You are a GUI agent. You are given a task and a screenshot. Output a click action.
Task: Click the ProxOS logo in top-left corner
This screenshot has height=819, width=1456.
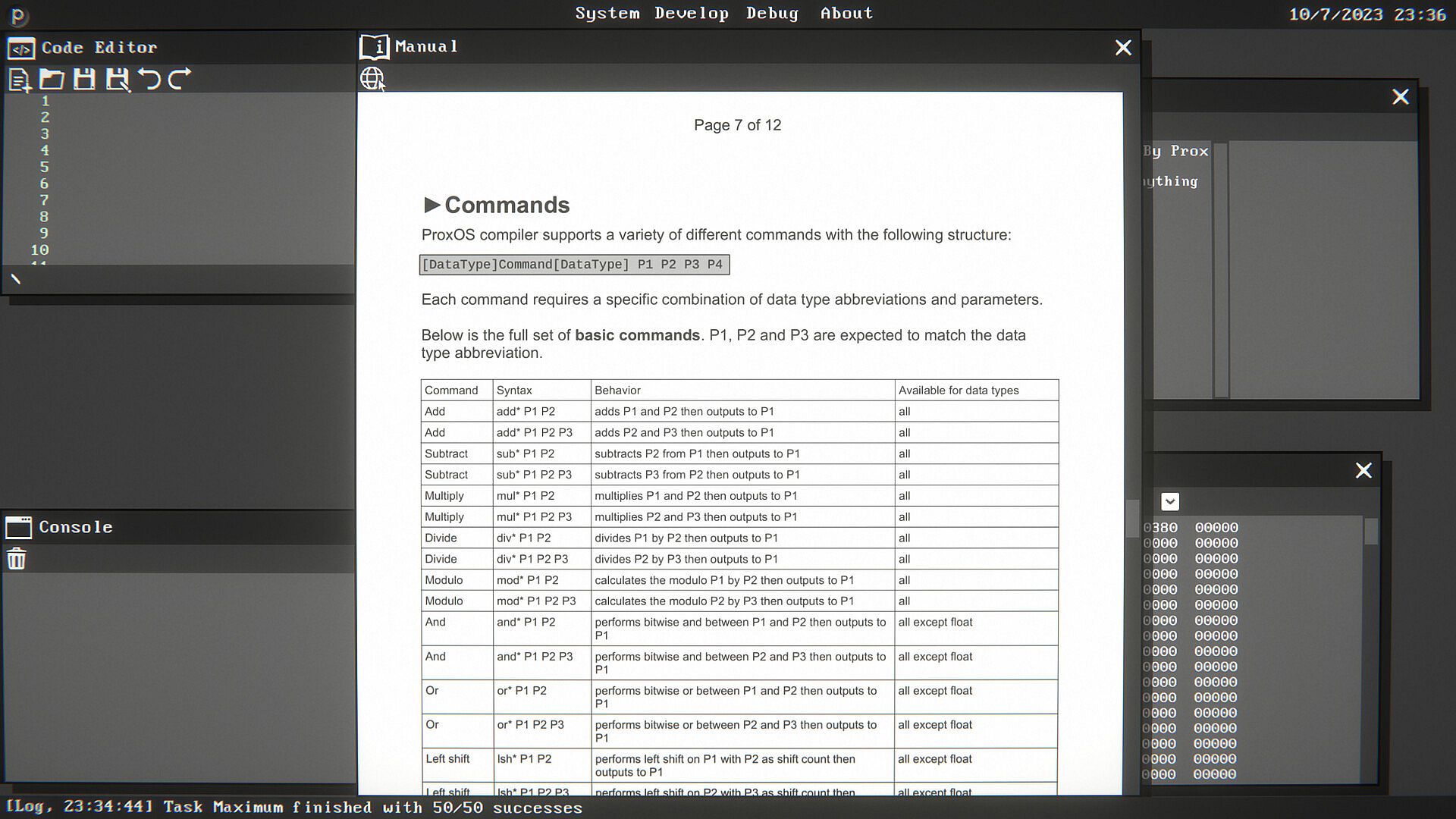pyautogui.click(x=17, y=15)
